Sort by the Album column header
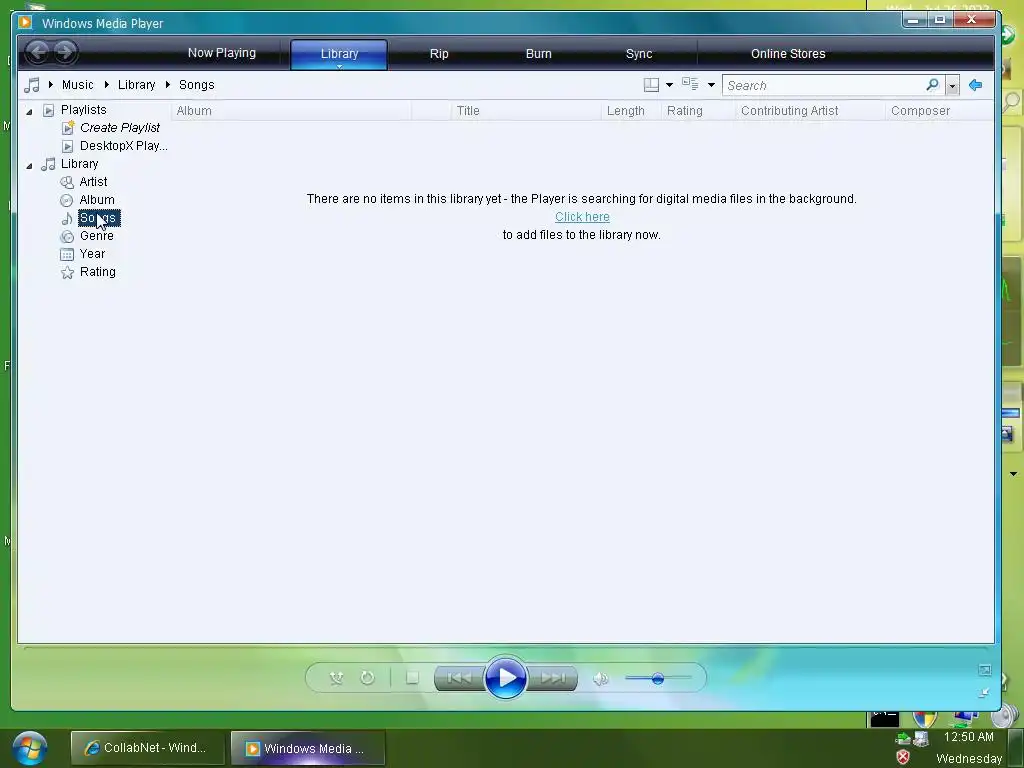 (291, 111)
